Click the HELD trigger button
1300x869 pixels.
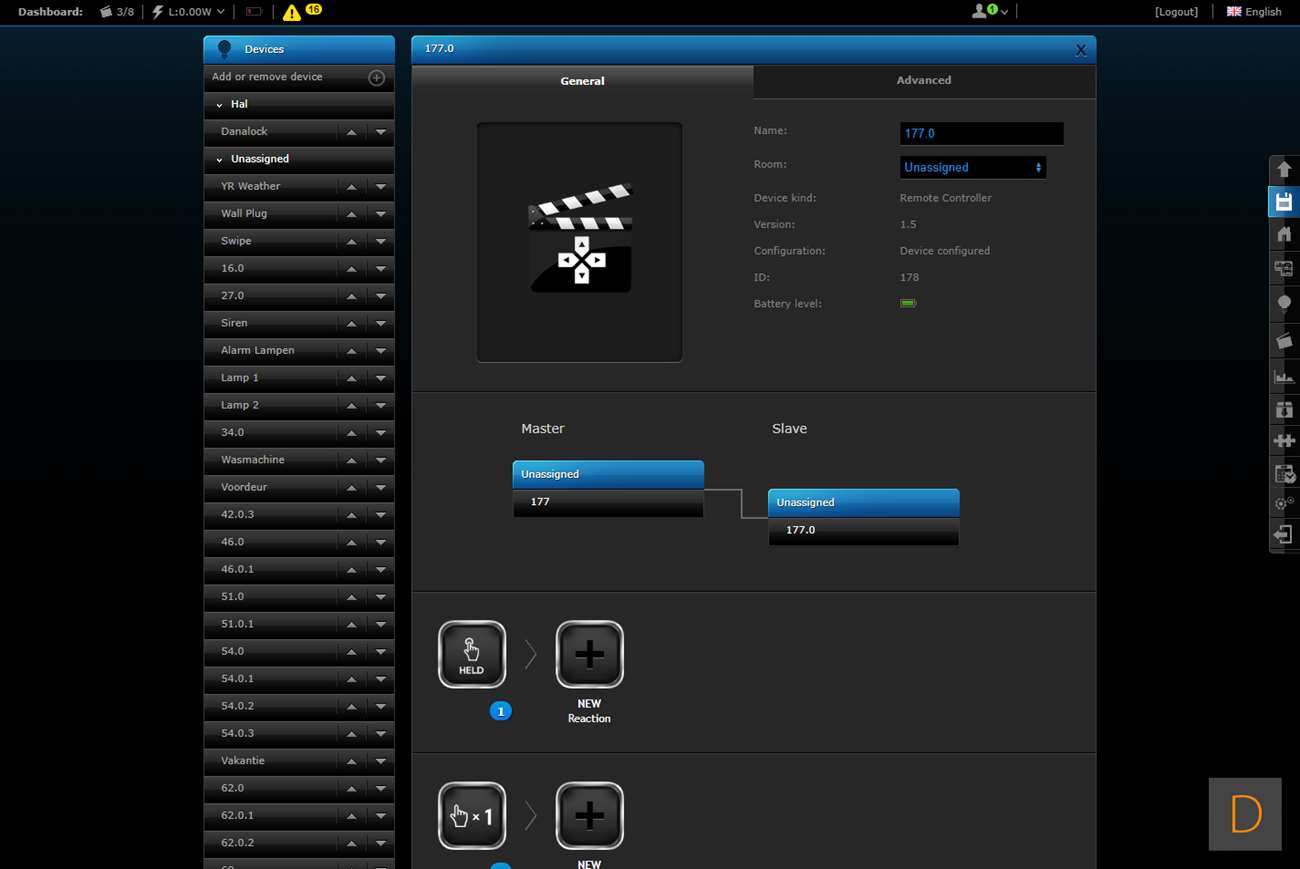pyautogui.click(x=472, y=655)
